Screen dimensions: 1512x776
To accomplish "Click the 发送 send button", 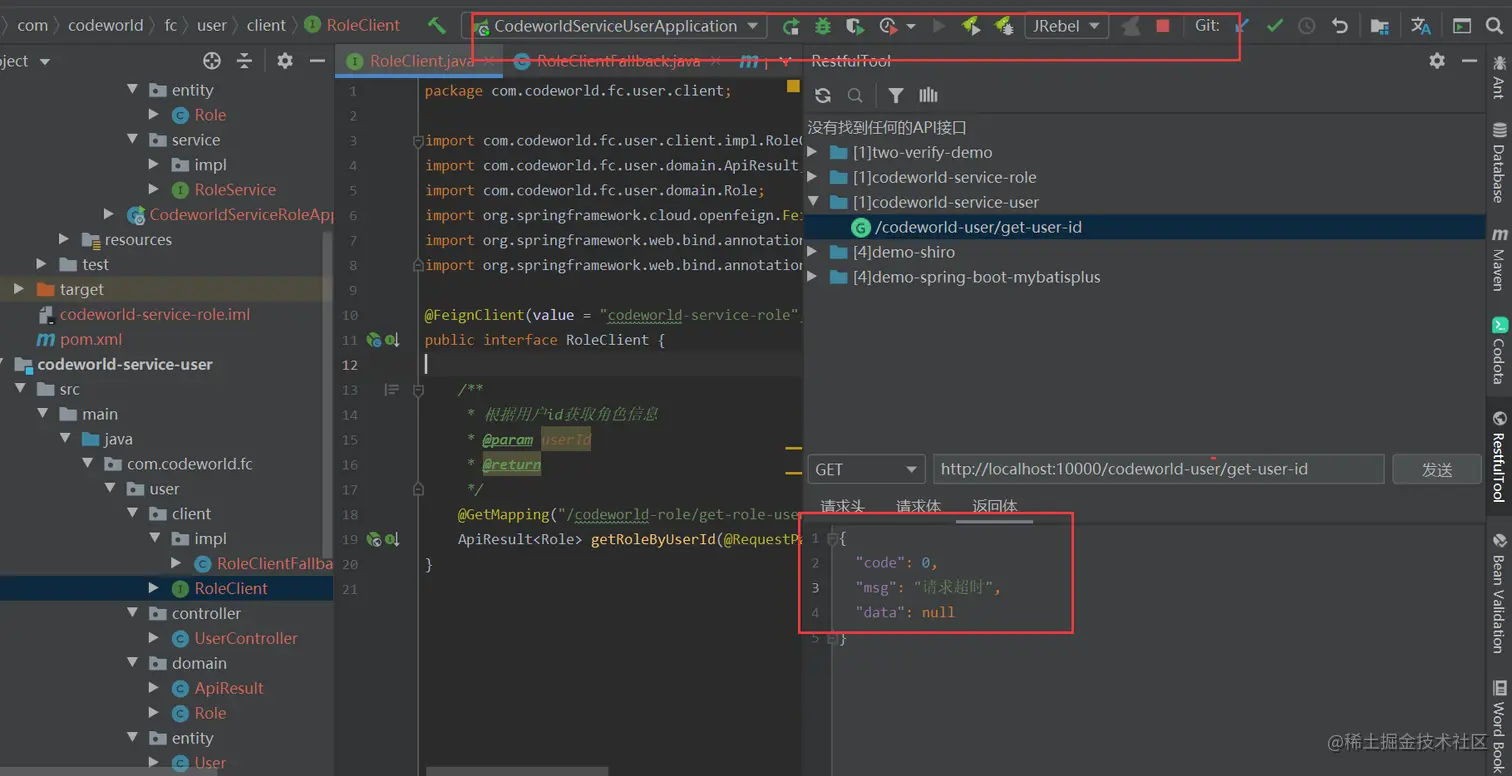I will (x=1437, y=469).
